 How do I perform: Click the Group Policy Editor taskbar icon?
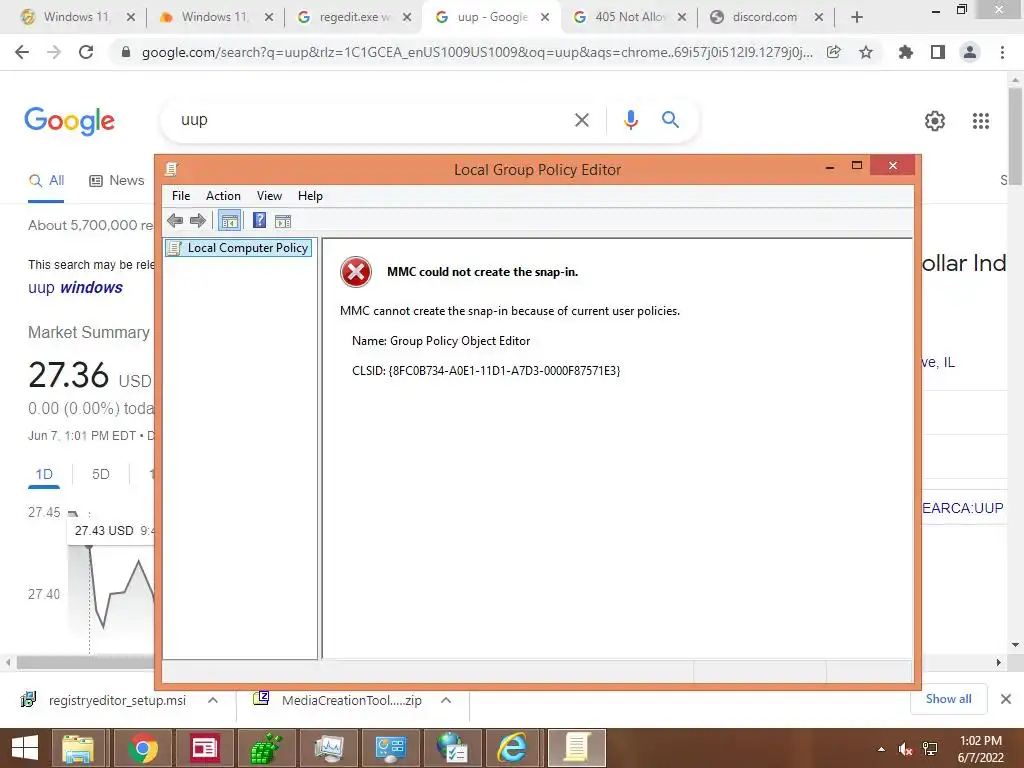click(577, 748)
